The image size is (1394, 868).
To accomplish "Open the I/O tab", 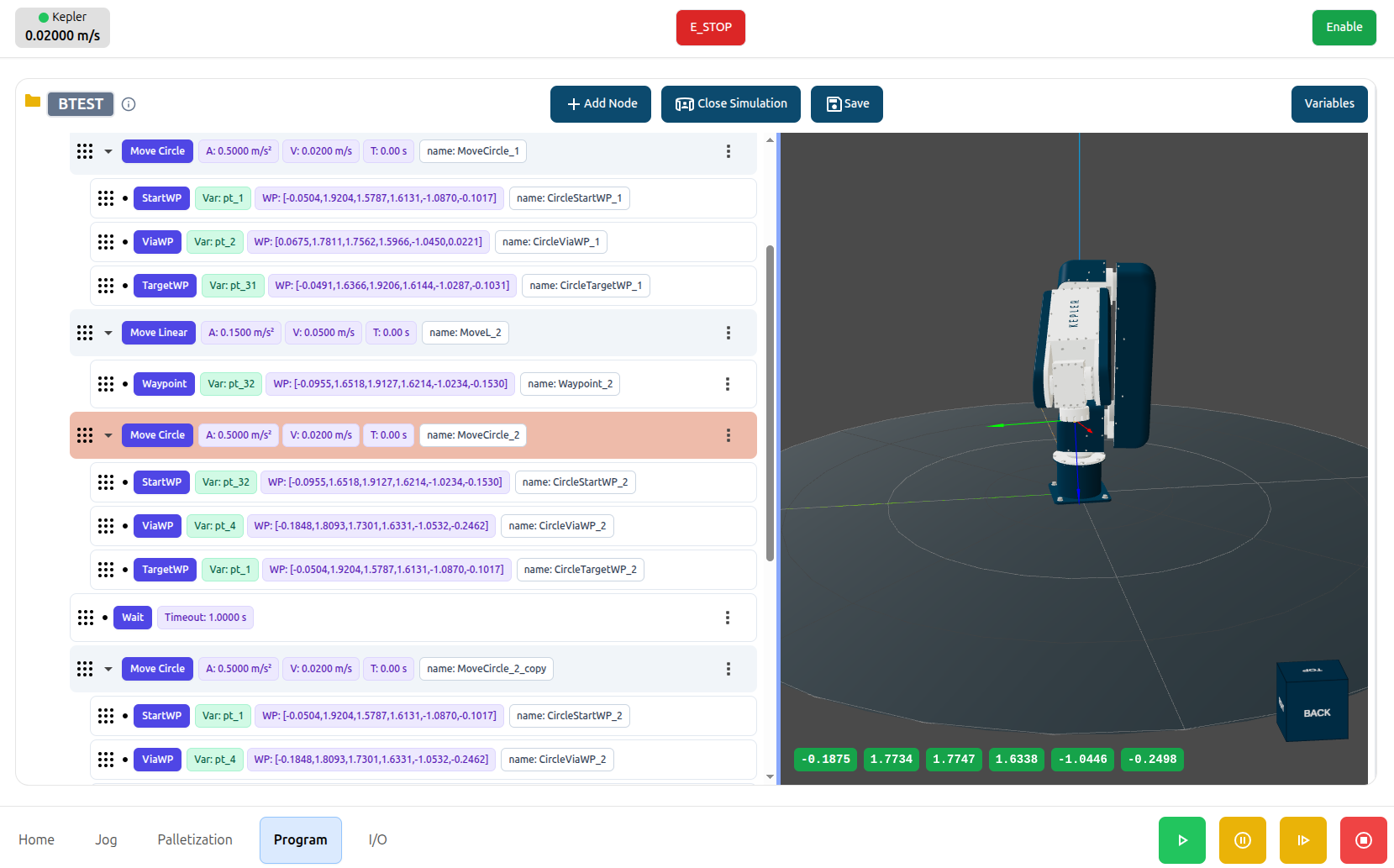I will pyautogui.click(x=378, y=840).
